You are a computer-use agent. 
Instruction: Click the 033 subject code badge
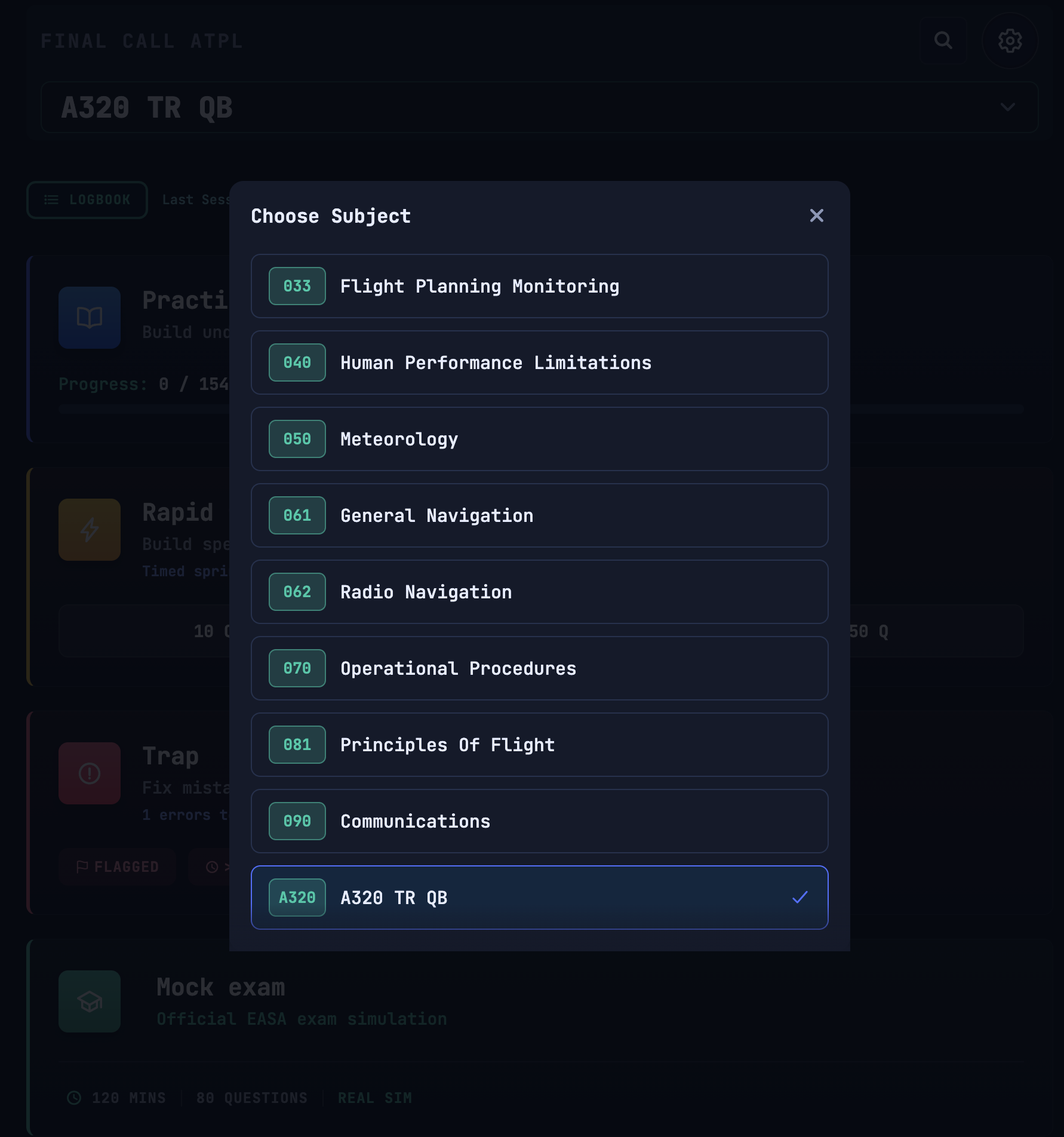pyautogui.click(x=297, y=286)
